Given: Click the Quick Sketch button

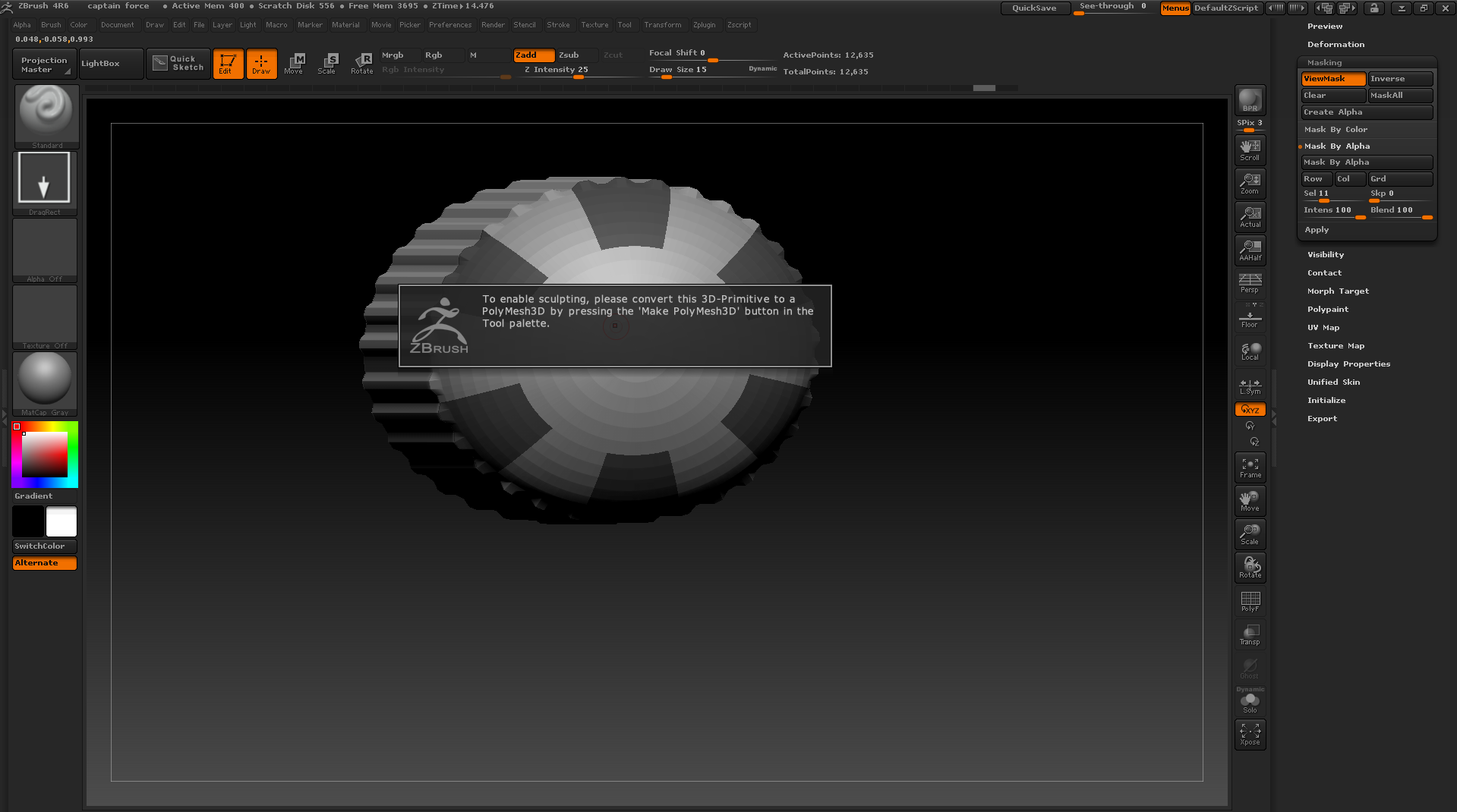Looking at the screenshot, I should (178, 64).
